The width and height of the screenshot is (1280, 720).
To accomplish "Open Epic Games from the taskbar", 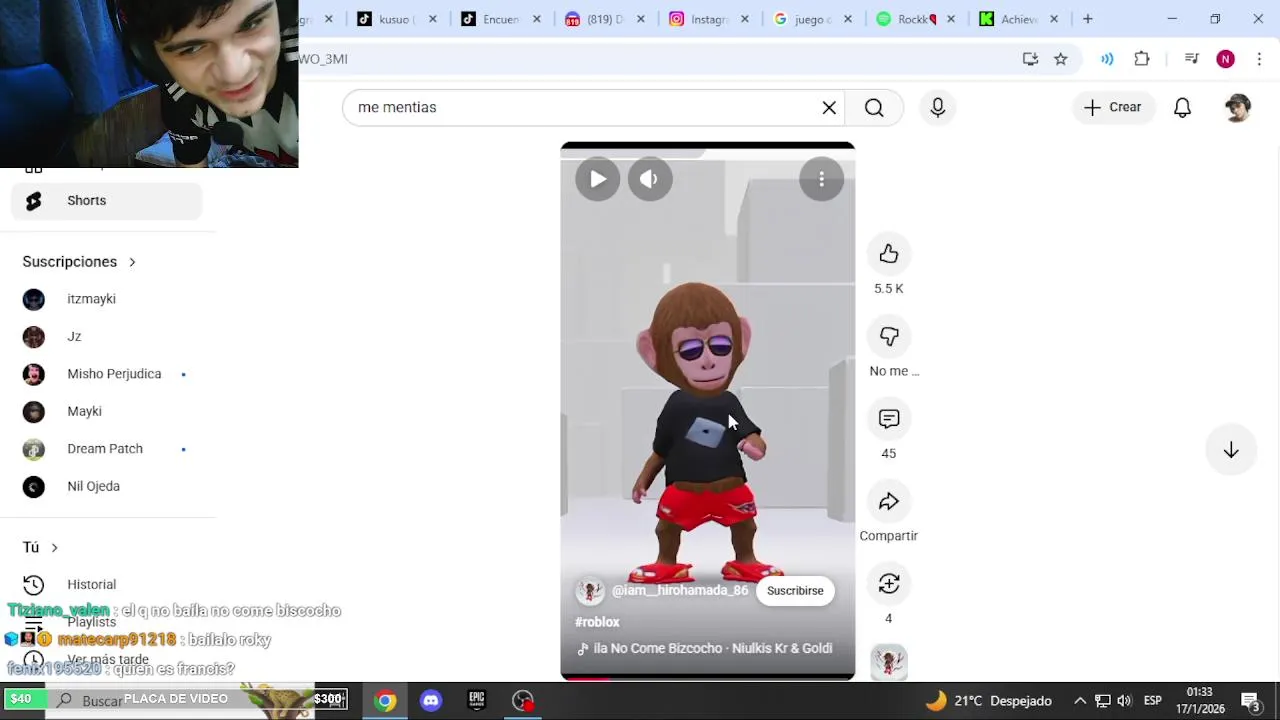I will coord(477,701).
